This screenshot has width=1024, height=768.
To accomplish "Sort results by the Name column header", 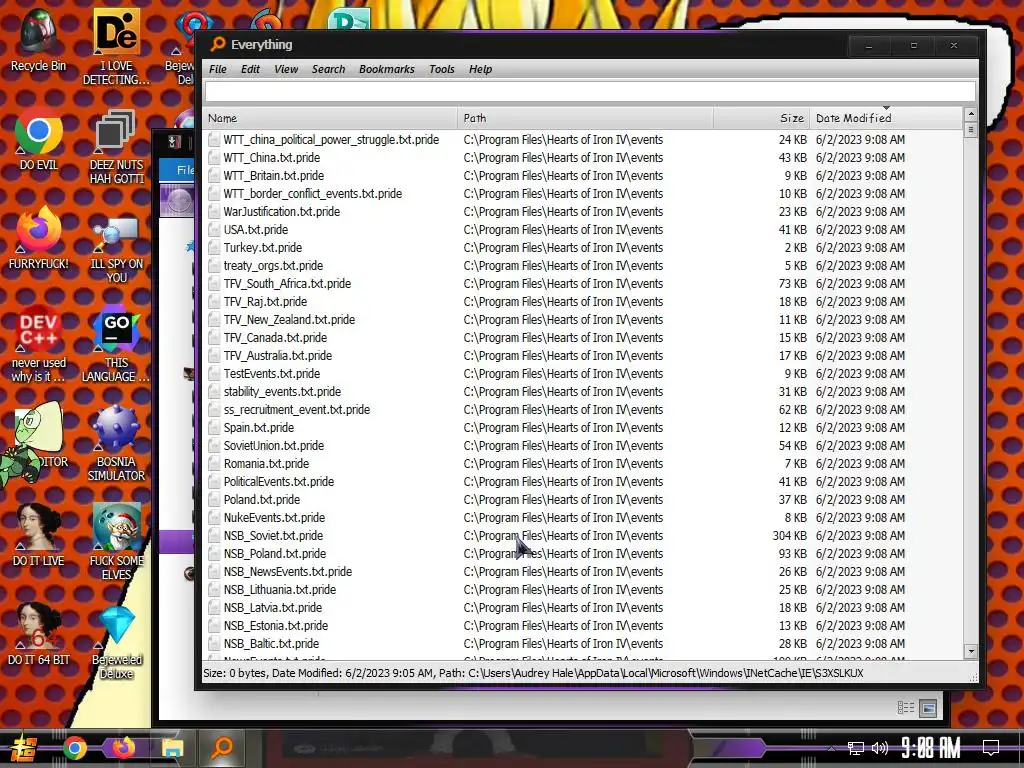I will (330, 118).
